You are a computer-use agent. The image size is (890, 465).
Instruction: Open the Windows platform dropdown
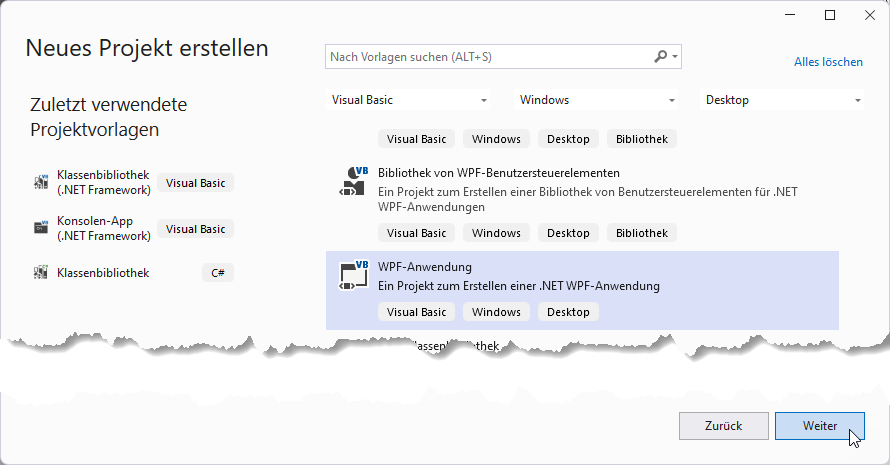[x=597, y=100]
